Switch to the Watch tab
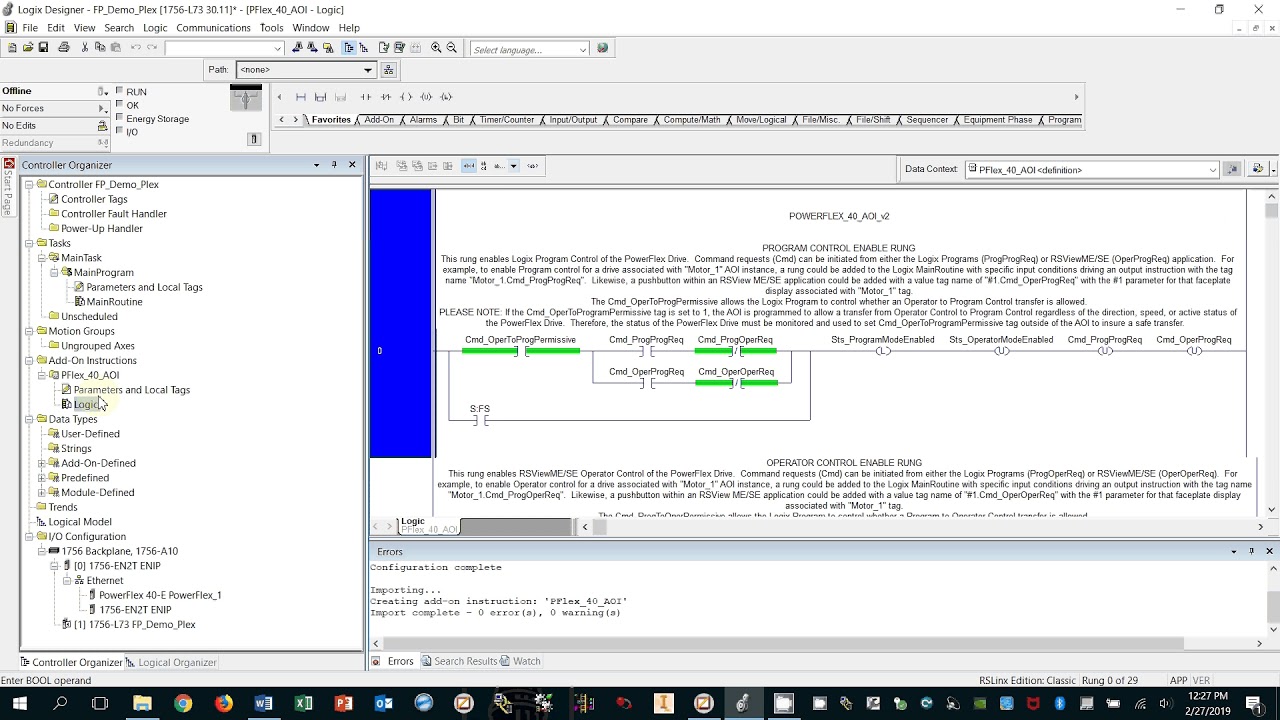Image resolution: width=1280 pixels, height=720 pixels. click(x=521, y=661)
